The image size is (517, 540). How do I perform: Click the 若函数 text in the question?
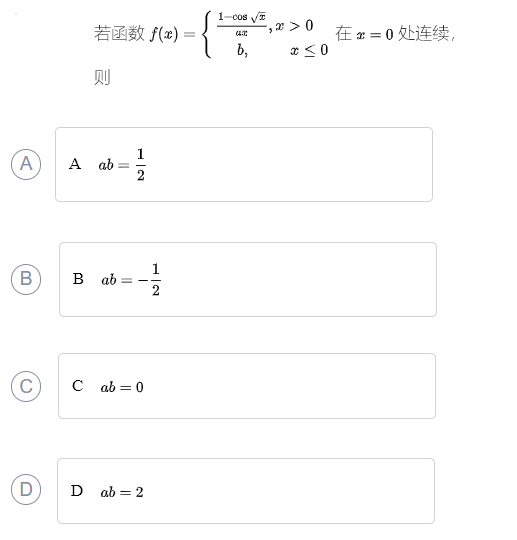click(x=119, y=33)
